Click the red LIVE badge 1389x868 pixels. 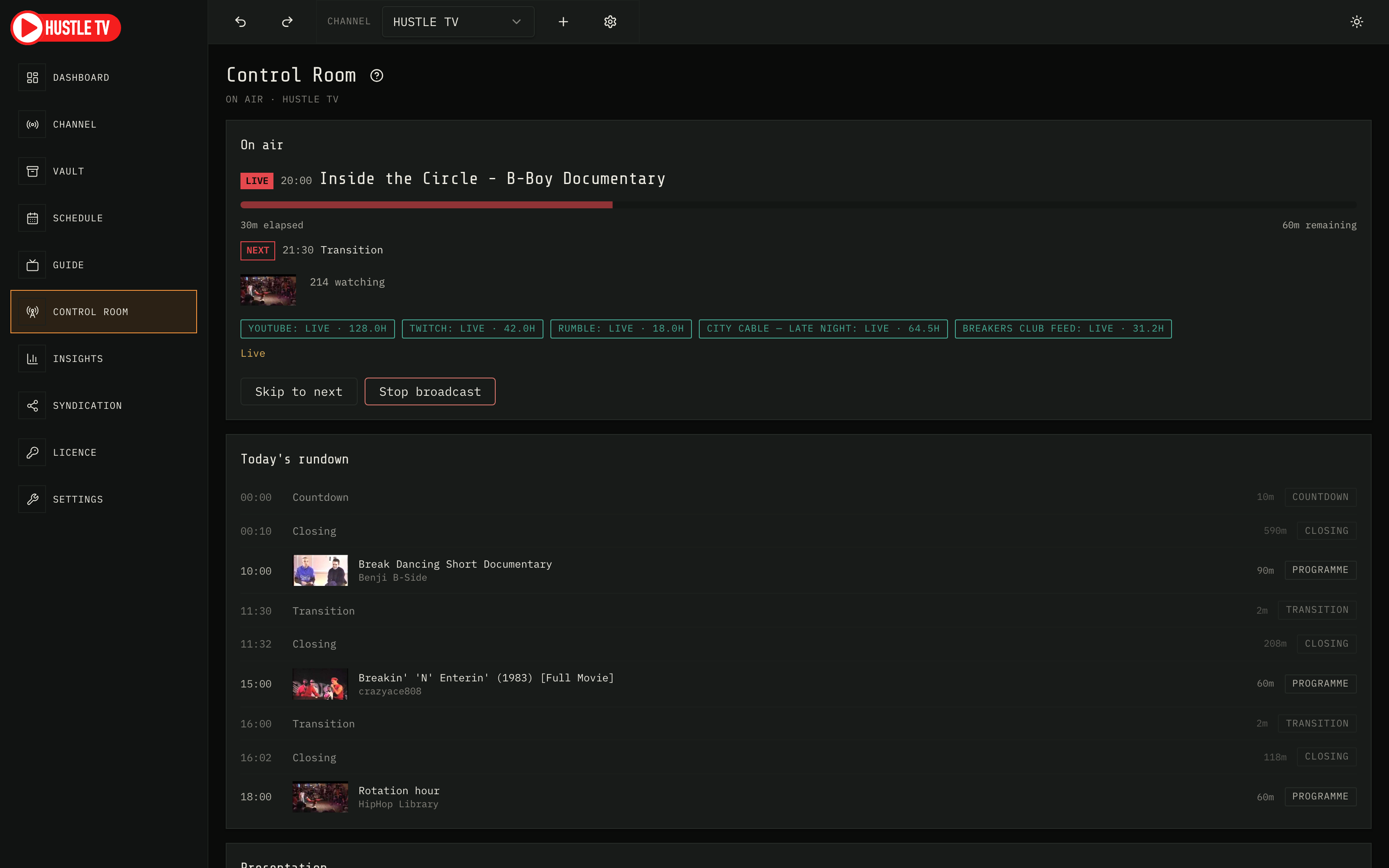click(x=257, y=181)
